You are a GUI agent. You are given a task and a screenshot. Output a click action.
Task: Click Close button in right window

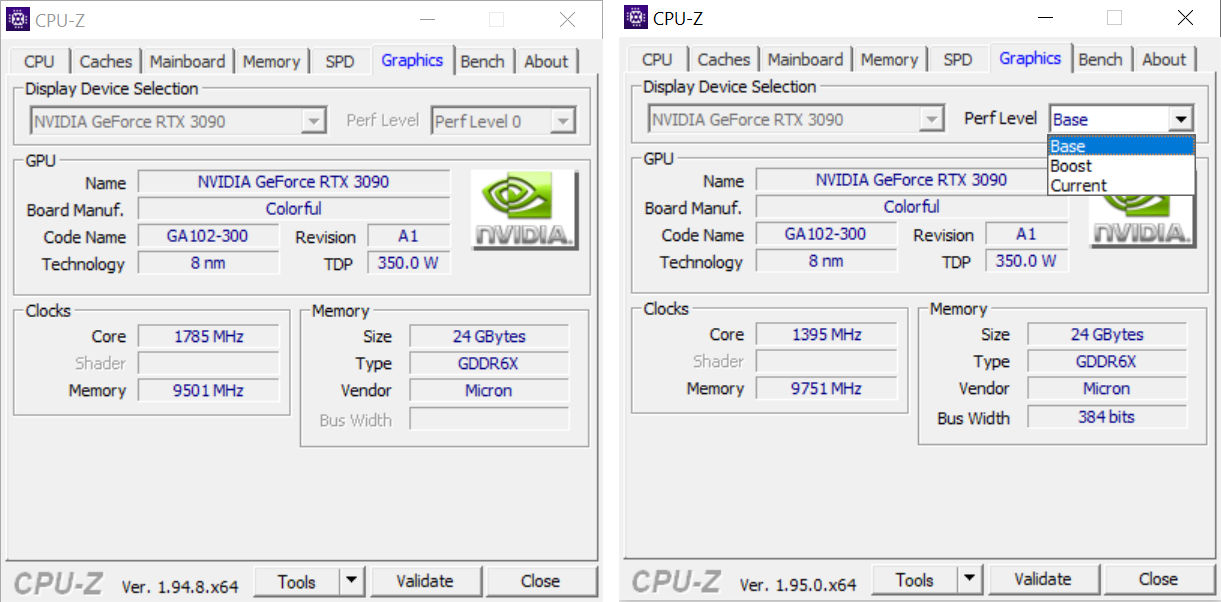click(1158, 579)
